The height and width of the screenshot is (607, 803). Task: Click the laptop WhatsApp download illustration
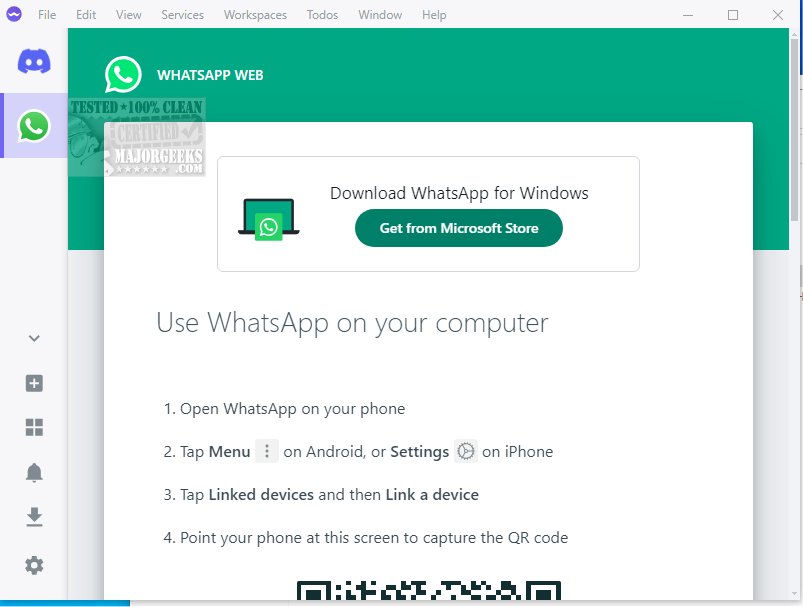coord(268,219)
